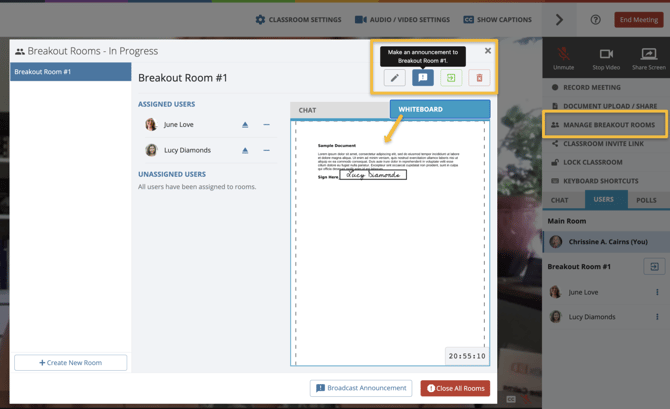Click join icon beside Breakout Room #1 in sidebar

(654, 267)
